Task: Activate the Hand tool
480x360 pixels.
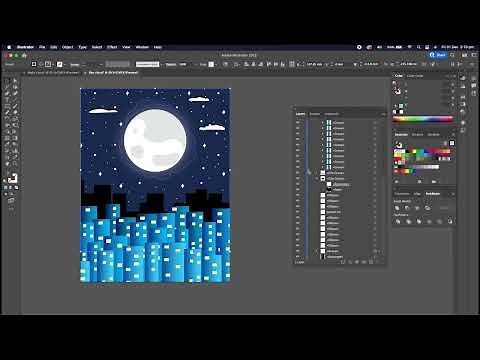Action: tap(6, 163)
